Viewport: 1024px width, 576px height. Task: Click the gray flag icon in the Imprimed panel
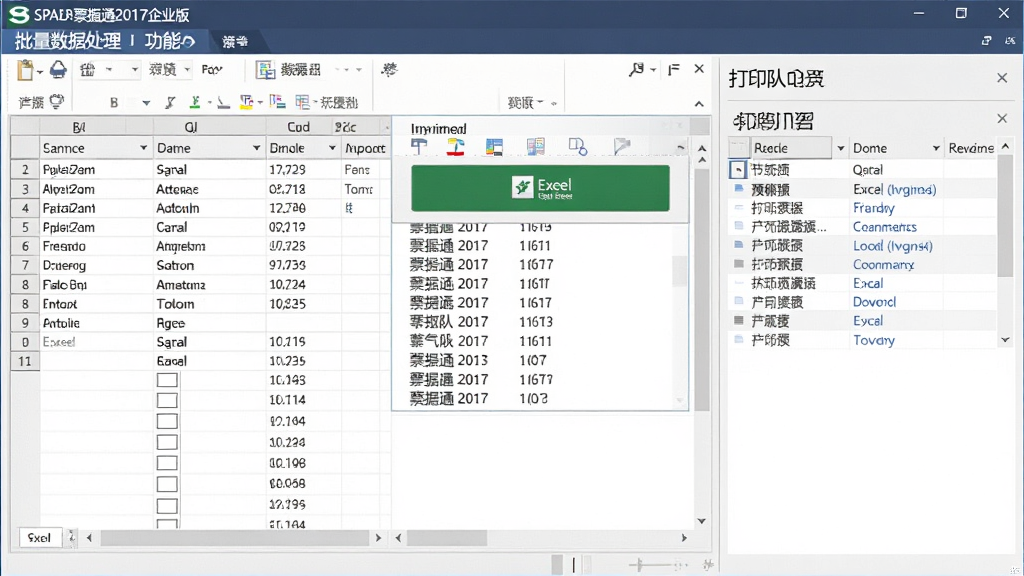[x=622, y=147]
